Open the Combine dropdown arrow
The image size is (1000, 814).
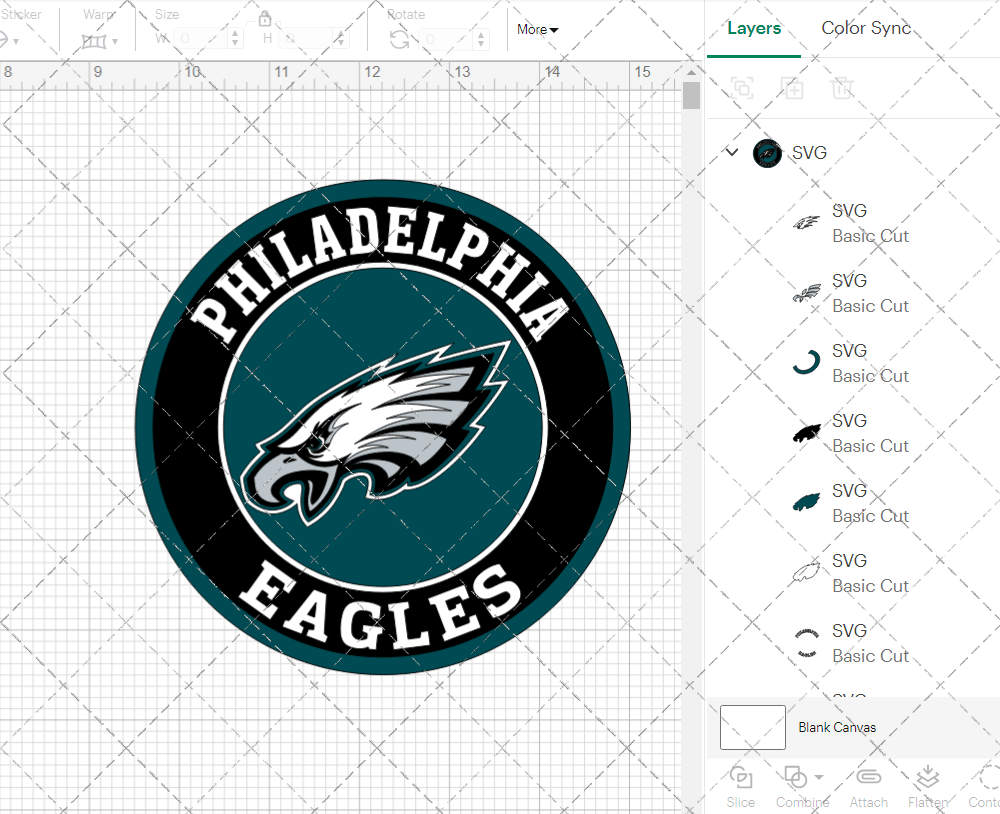coord(819,777)
